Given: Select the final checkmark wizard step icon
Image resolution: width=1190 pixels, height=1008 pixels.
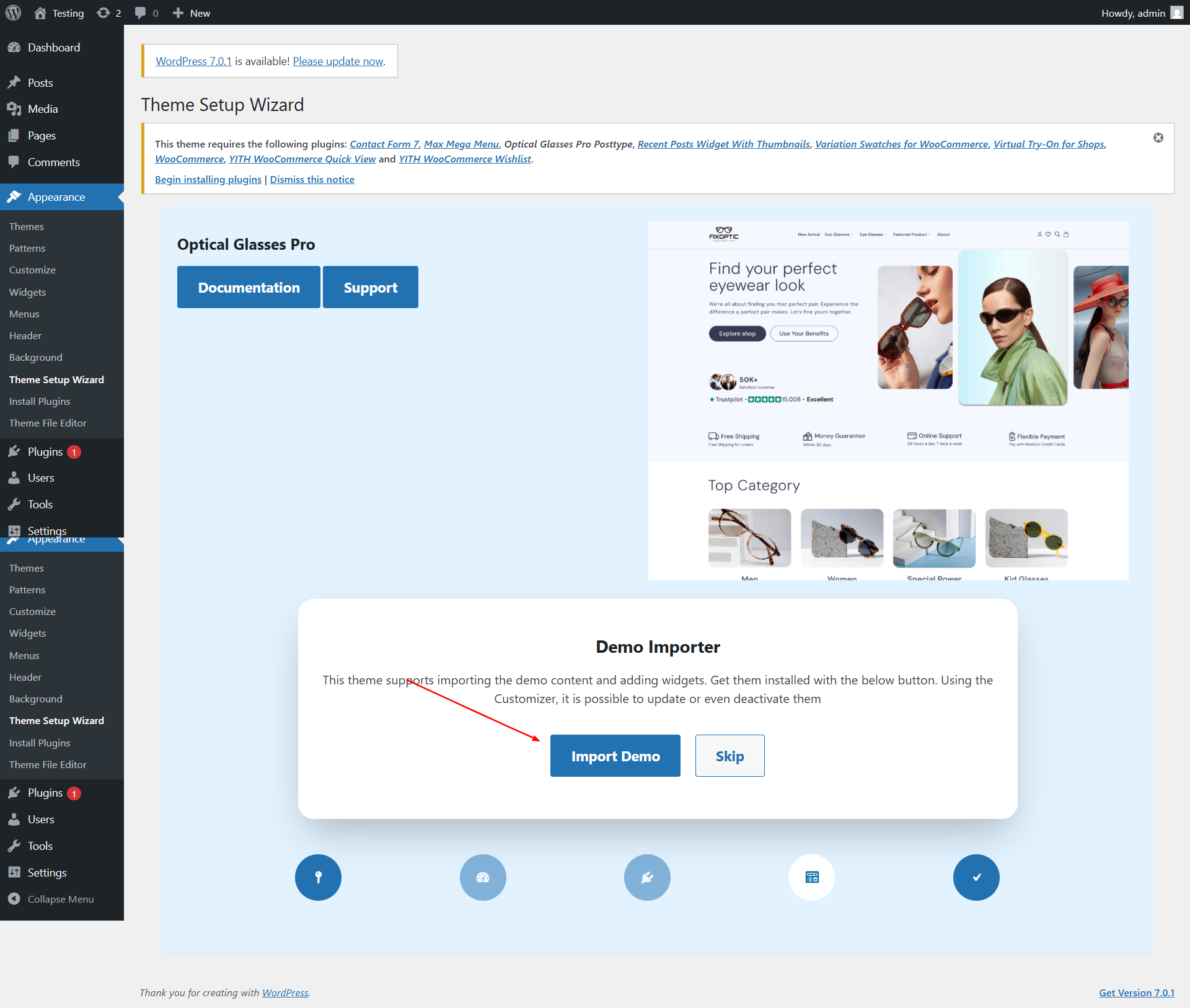Looking at the screenshot, I should click(976, 877).
